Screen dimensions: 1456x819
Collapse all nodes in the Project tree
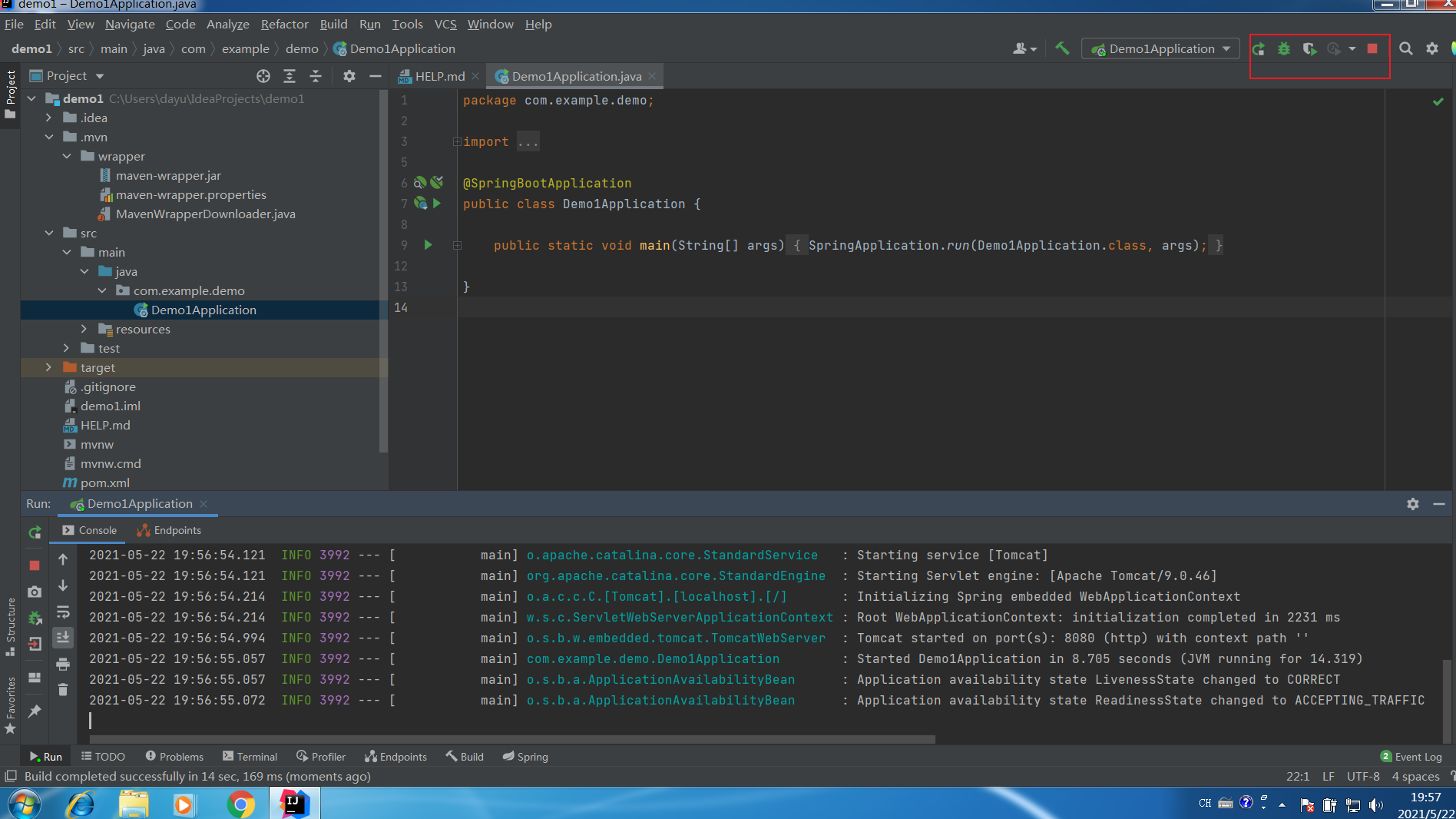316,76
